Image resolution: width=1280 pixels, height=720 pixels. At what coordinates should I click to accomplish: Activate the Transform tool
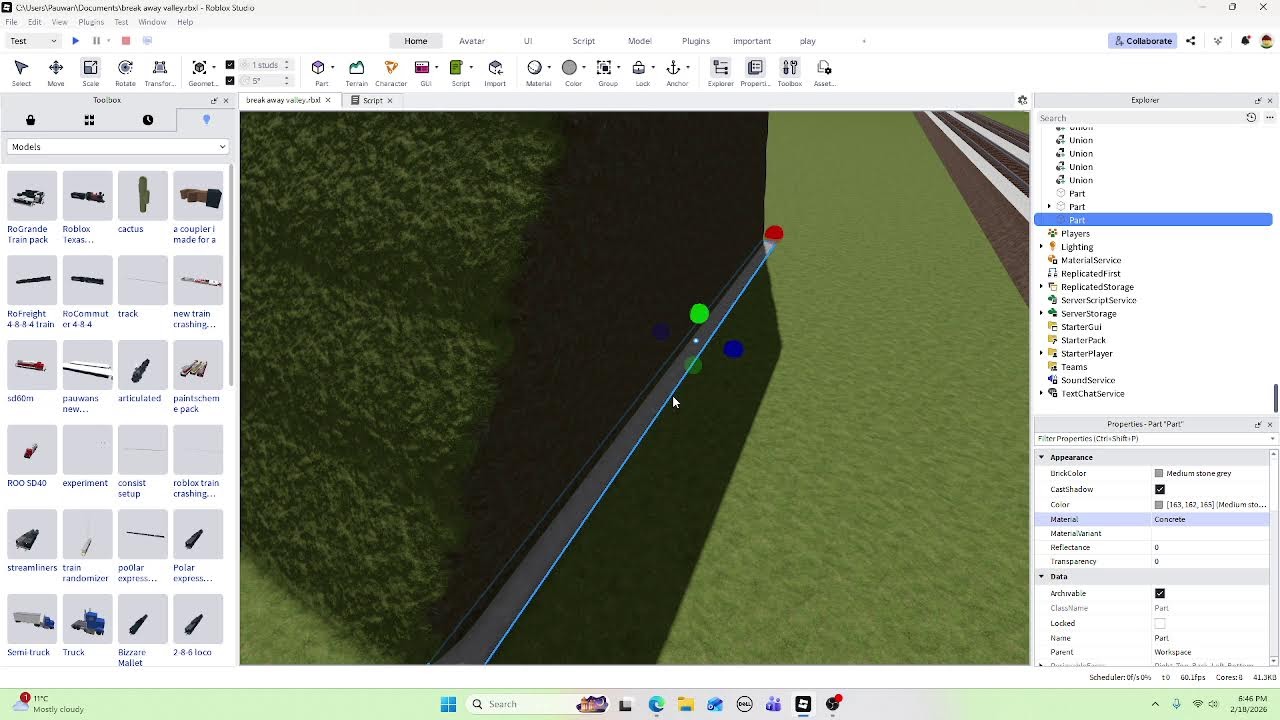[x=160, y=72]
